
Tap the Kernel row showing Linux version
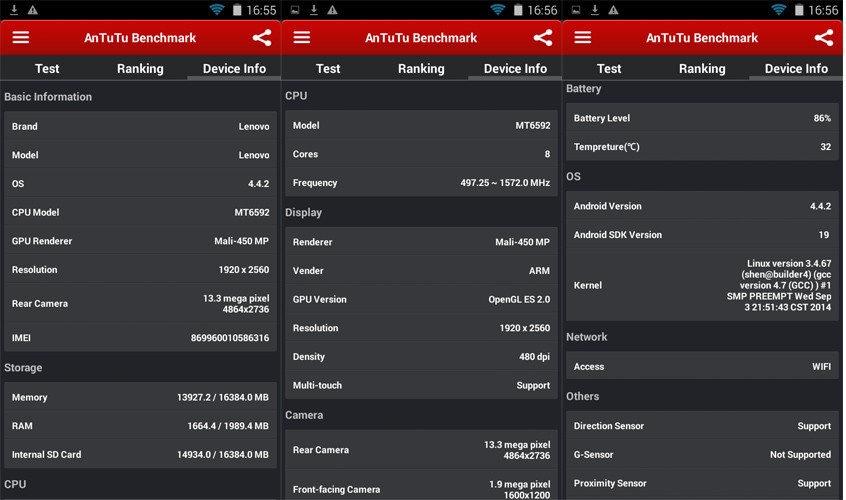pos(702,285)
